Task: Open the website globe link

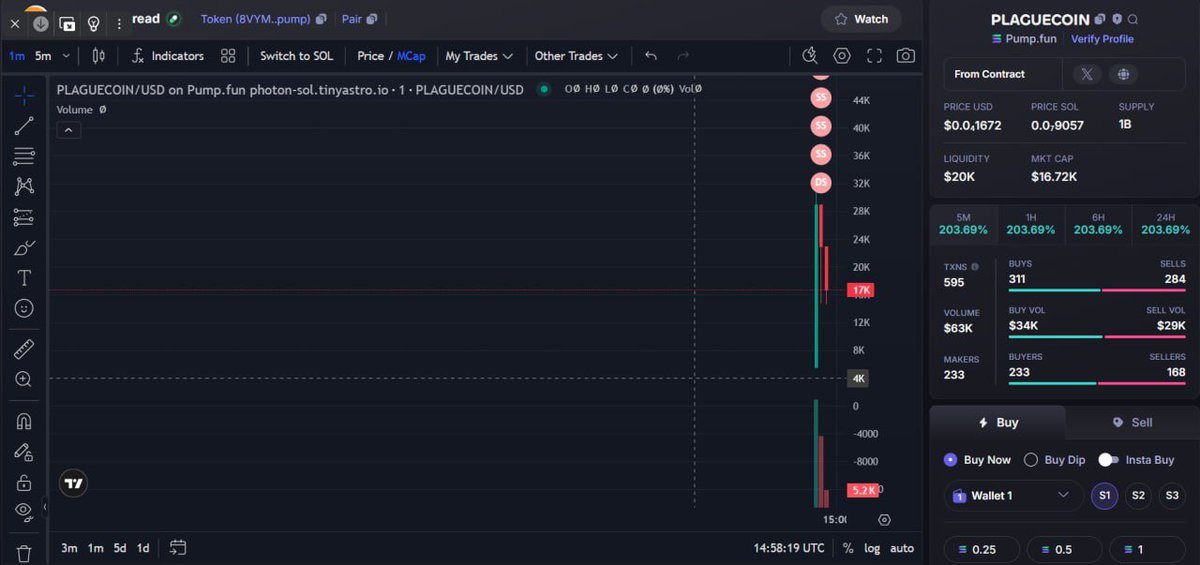Action: point(1123,74)
